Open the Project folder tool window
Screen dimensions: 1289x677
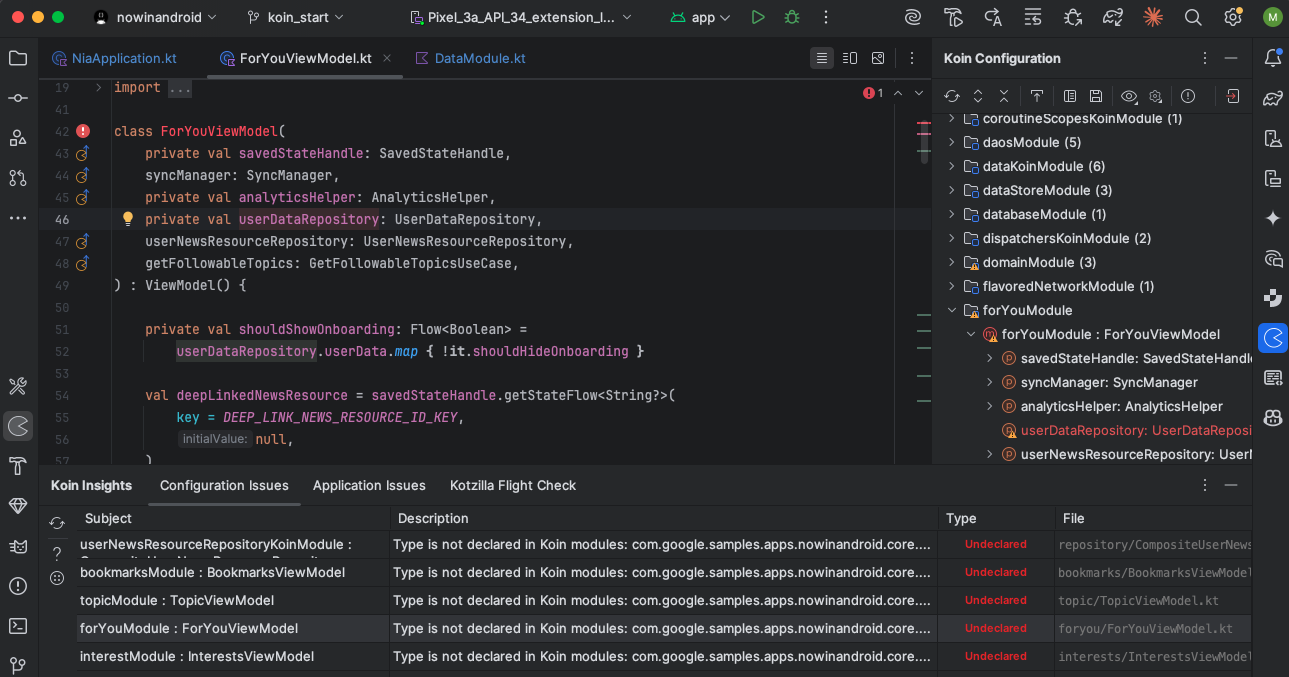(18, 58)
